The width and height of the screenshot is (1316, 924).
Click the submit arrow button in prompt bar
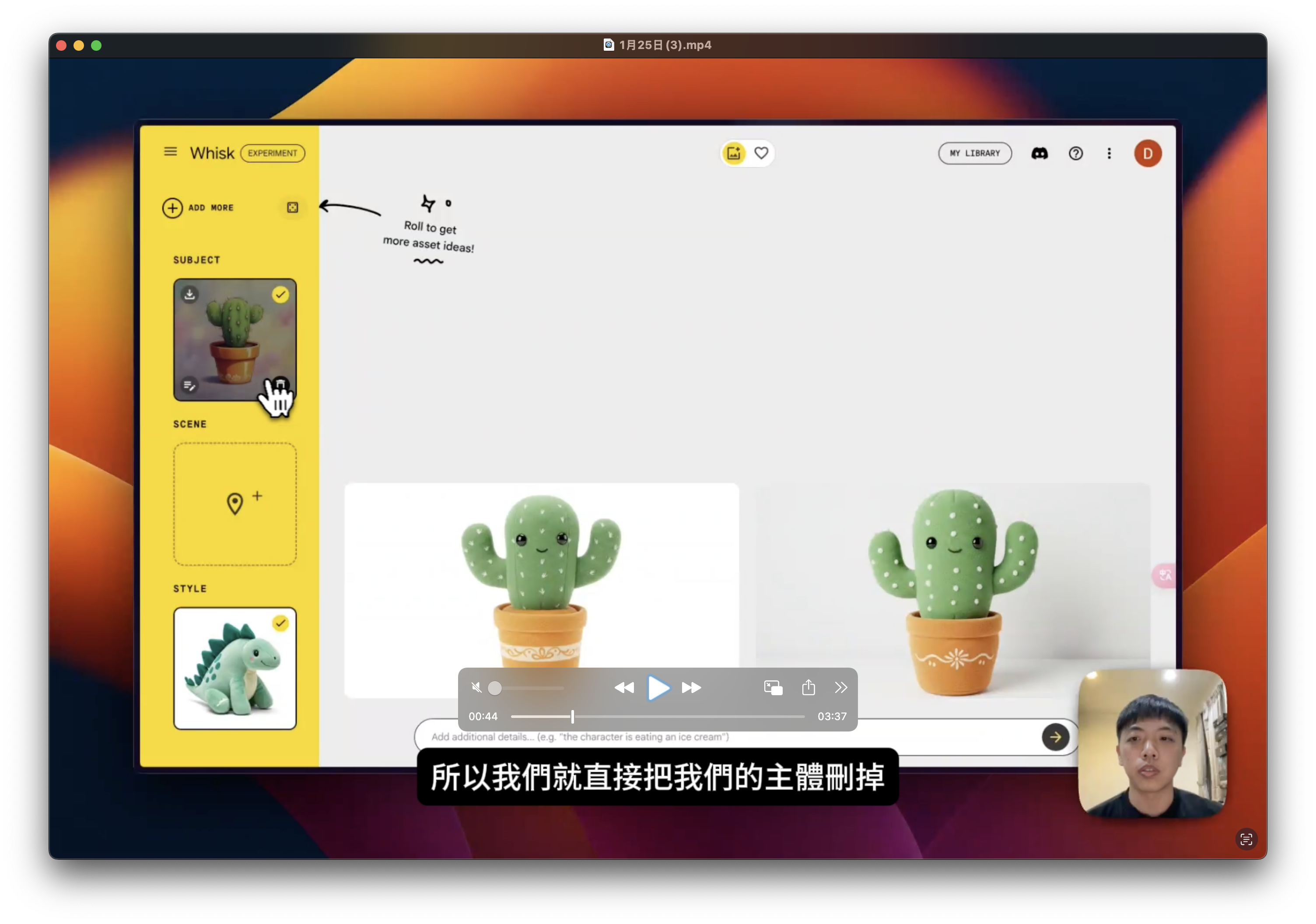coord(1055,737)
